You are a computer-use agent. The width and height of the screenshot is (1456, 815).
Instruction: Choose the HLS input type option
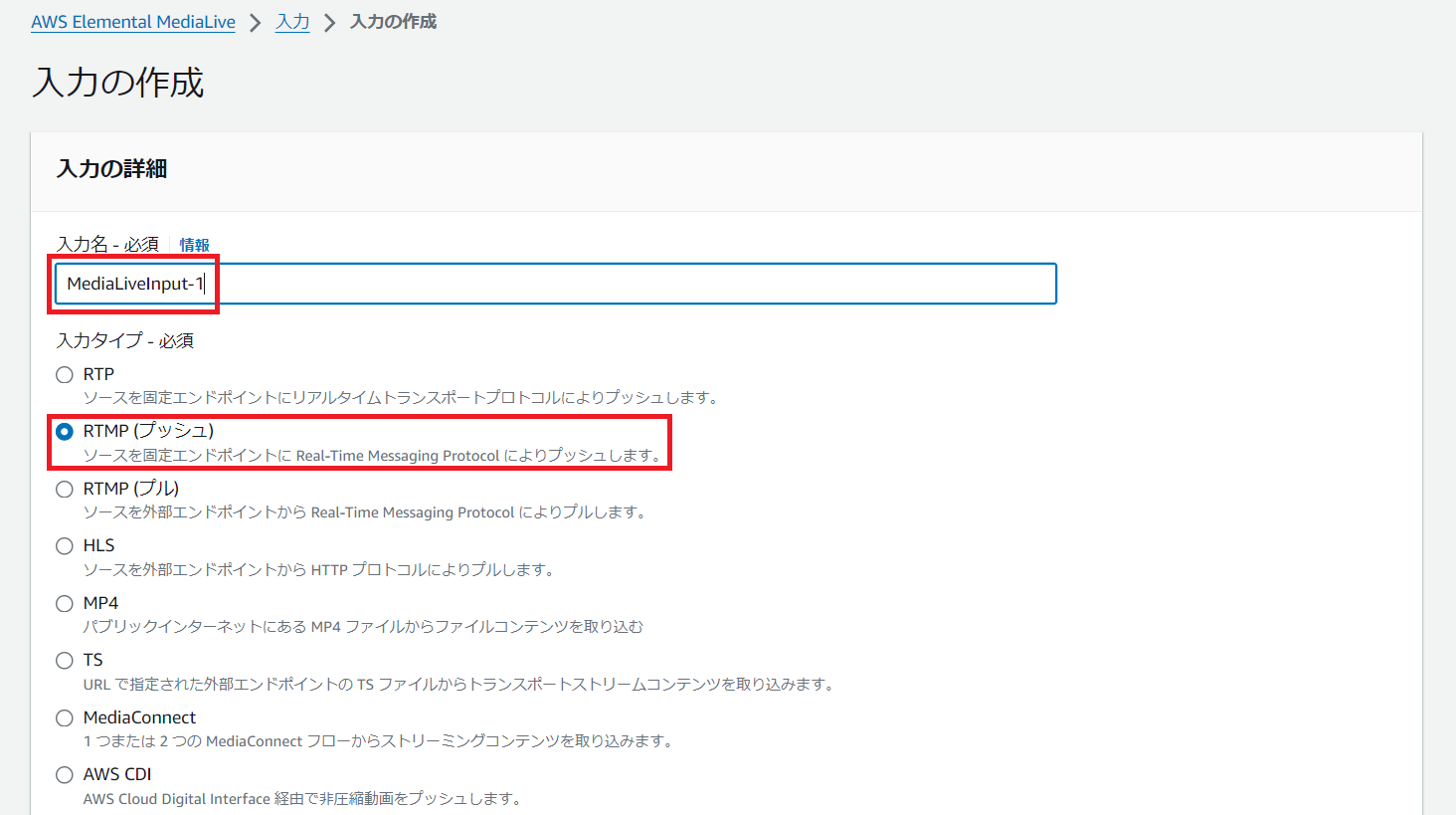pos(65,546)
